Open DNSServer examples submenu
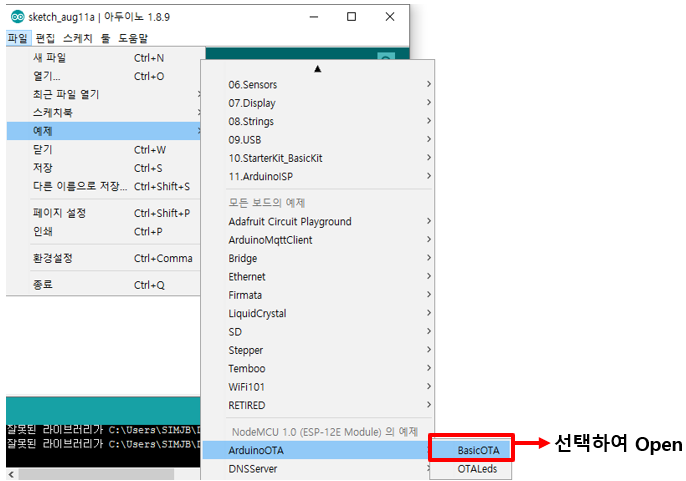Image resolution: width=686 pixels, height=481 pixels. tap(318, 469)
